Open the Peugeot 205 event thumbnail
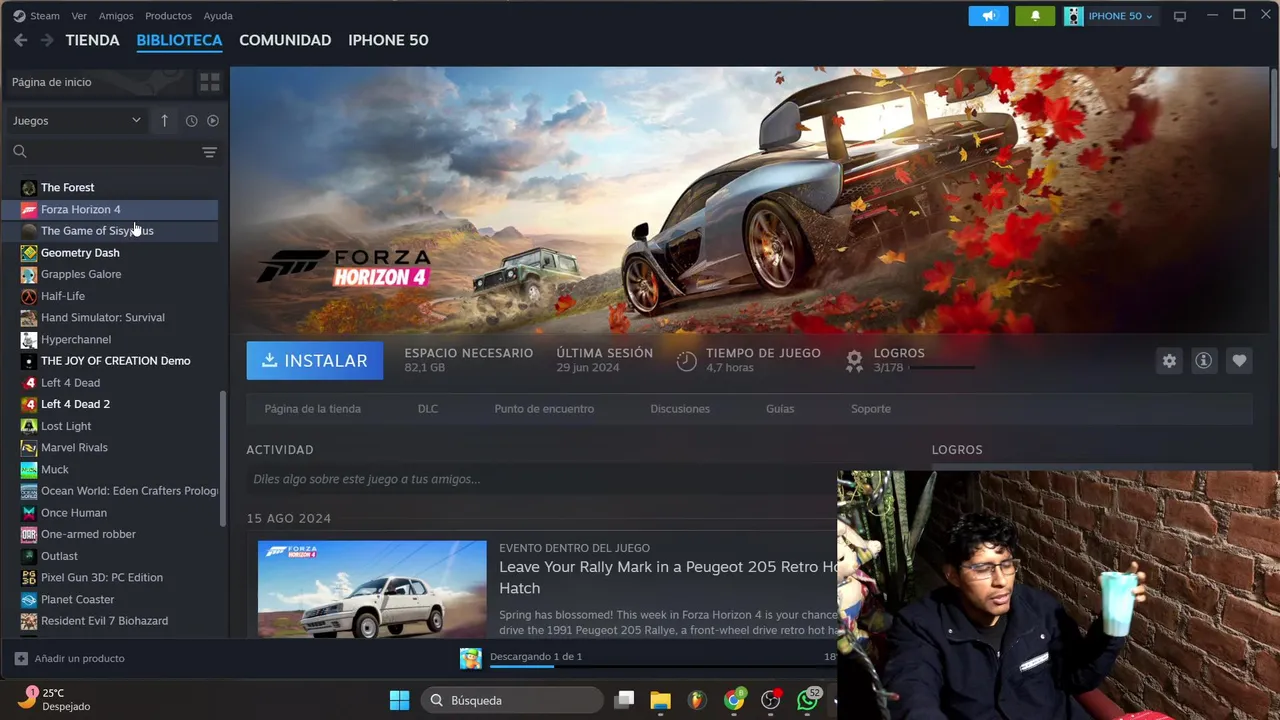Screen dimensions: 1280x720 [x=372, y=589]
